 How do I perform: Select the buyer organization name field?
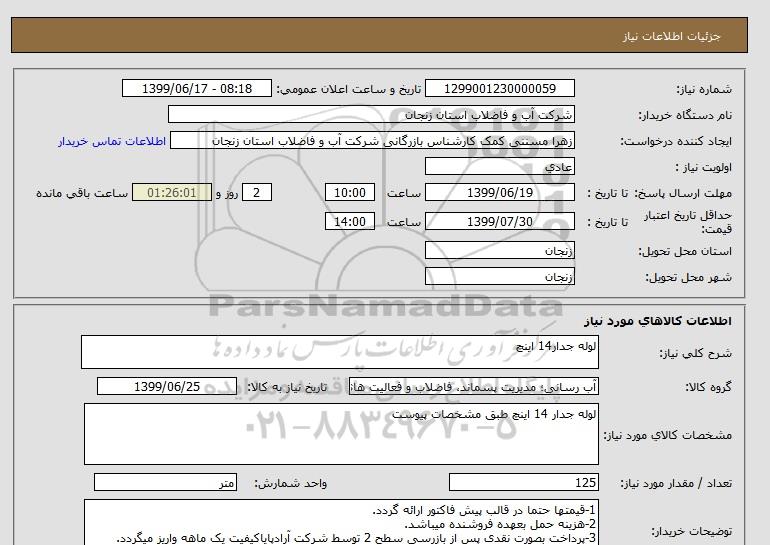[x=371, y=114]
